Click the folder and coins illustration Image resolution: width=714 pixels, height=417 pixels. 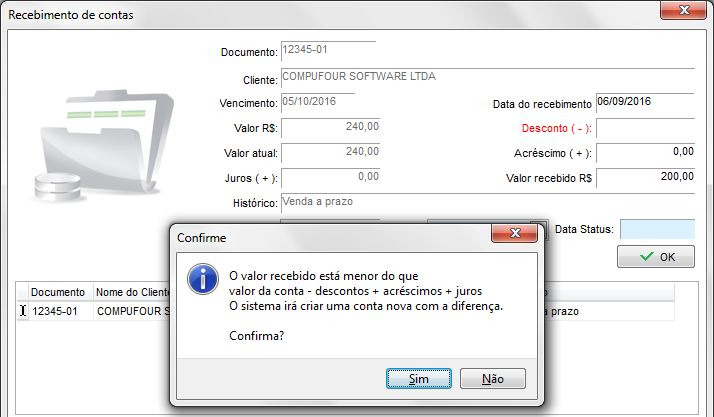click(104, 146)
